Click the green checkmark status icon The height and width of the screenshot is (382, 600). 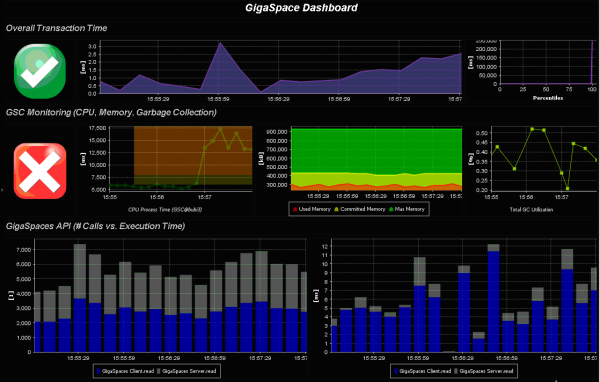tap(40, 71)
